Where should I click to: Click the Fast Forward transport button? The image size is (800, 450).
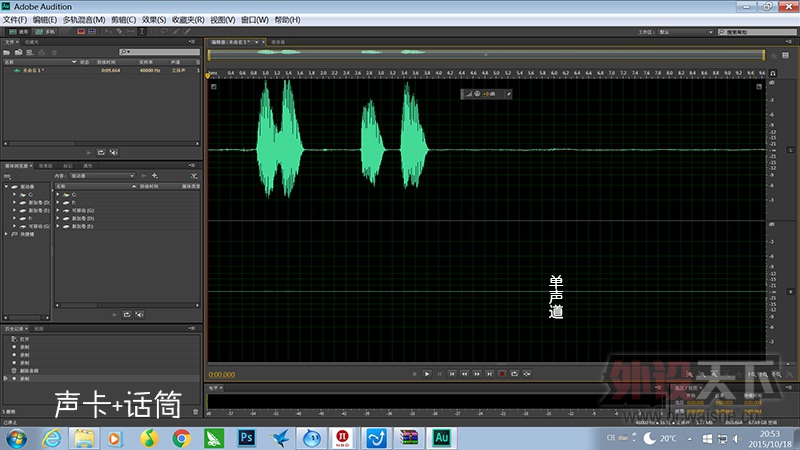tap(477, 374)
